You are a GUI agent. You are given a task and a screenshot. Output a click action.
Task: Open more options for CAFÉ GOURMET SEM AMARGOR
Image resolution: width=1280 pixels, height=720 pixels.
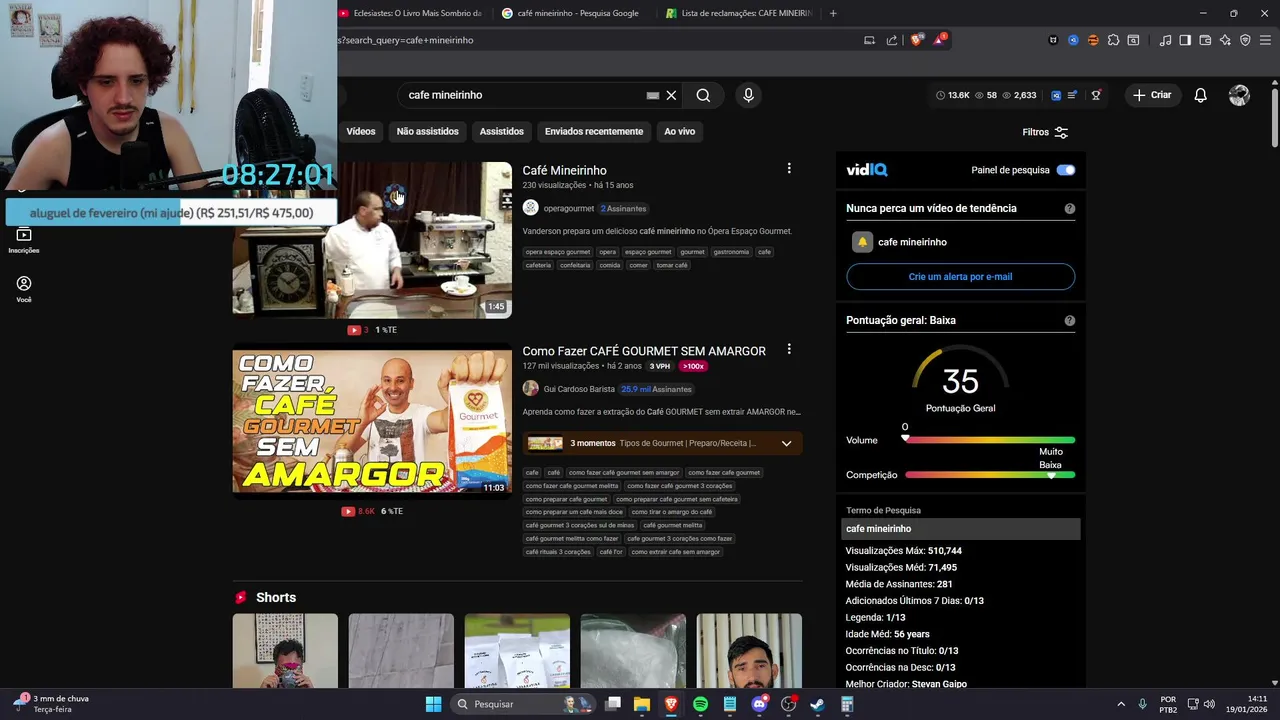(x=789, y=349)
